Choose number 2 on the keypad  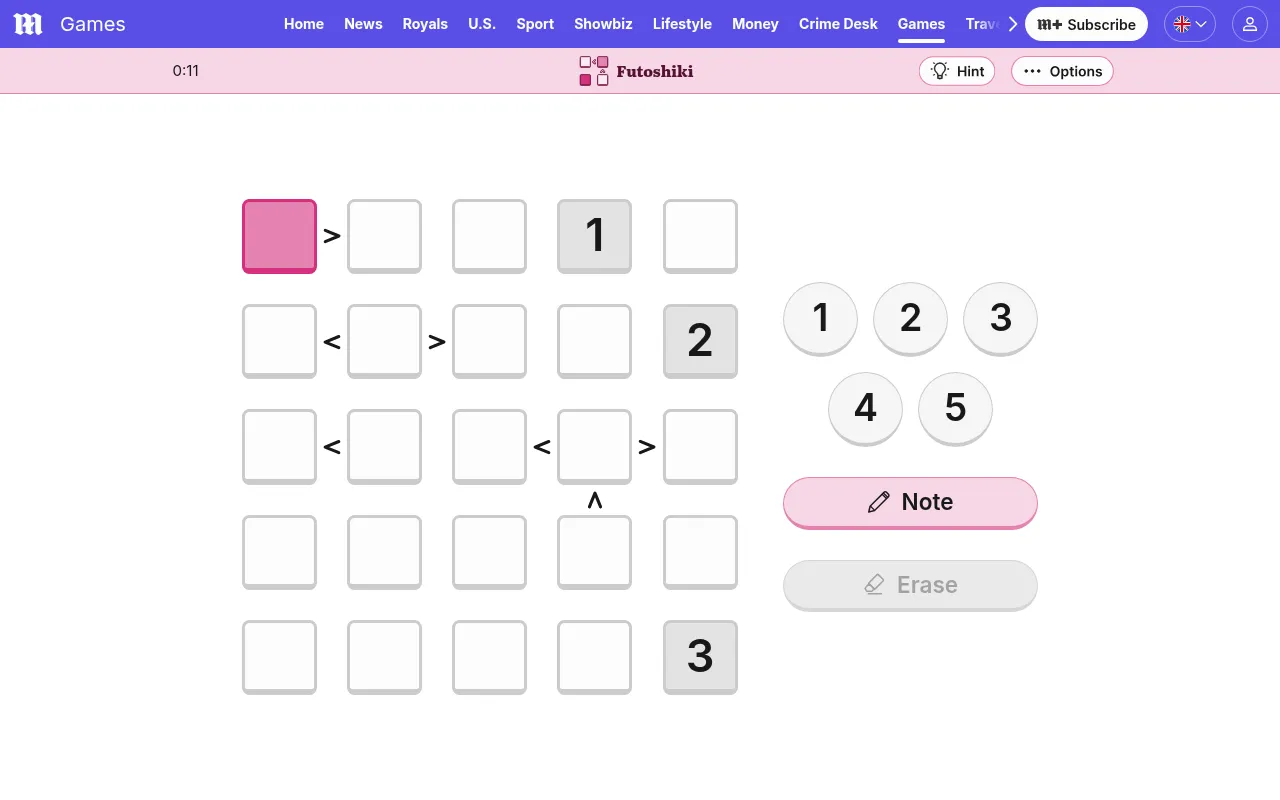[910, 318]
